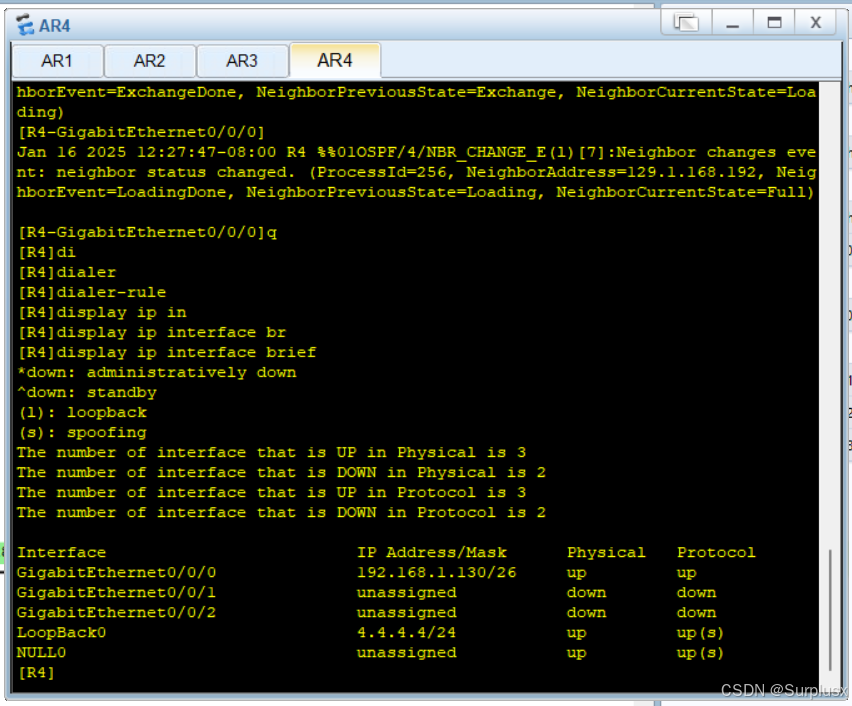852x706 pixels.
Task: Switch to the AR2 tab
Action: tap(149, 61)
